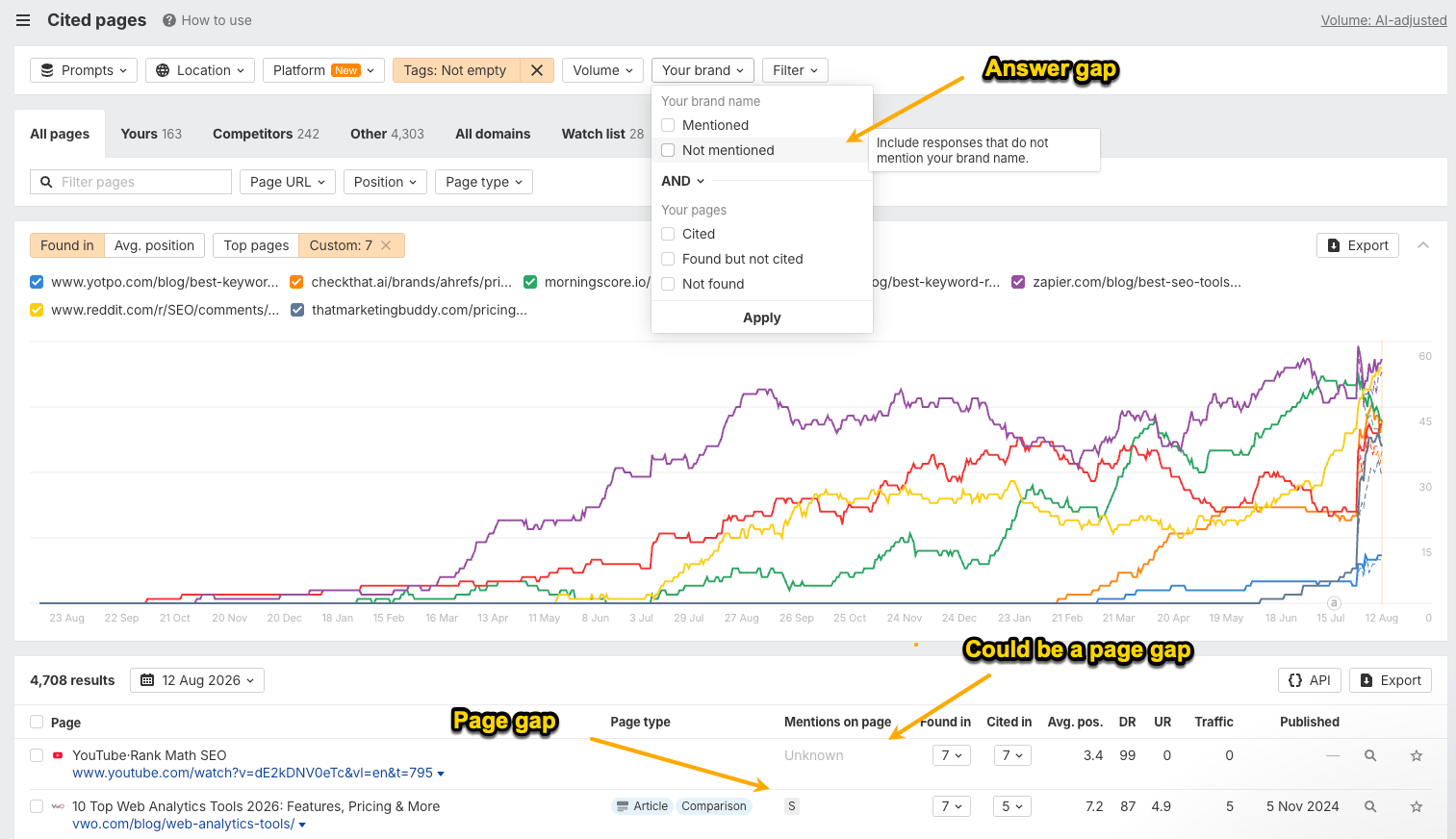Open the YouTube watch URL link
Viewport: 1456px width, 839px height.
tap(252, 773)
